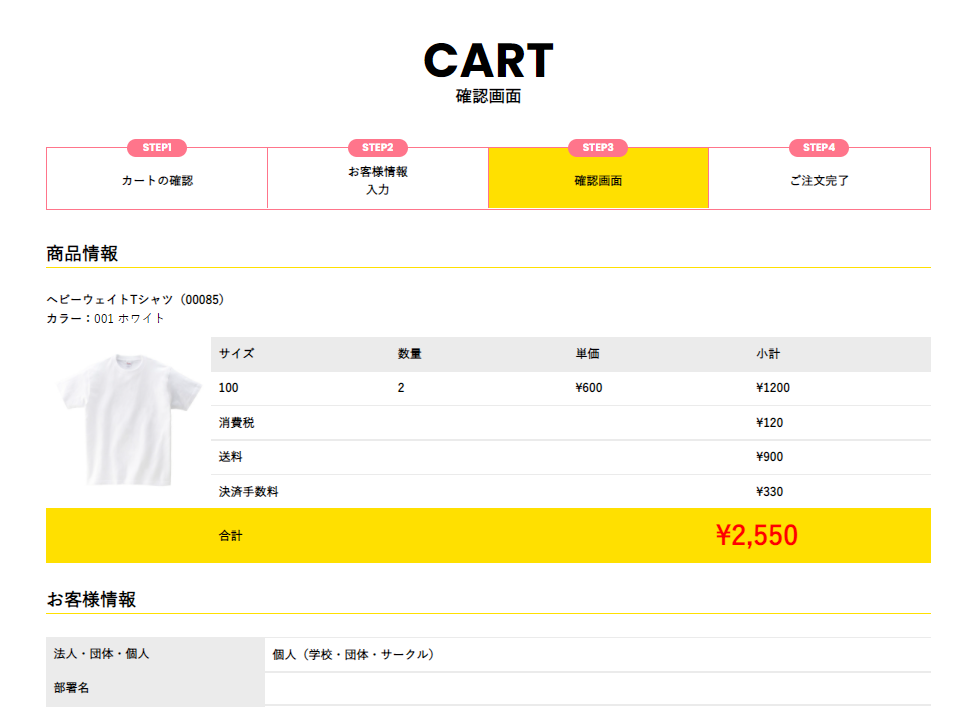
Task: Click the red ¥2,550 total amount
Action: pos(757,536)
